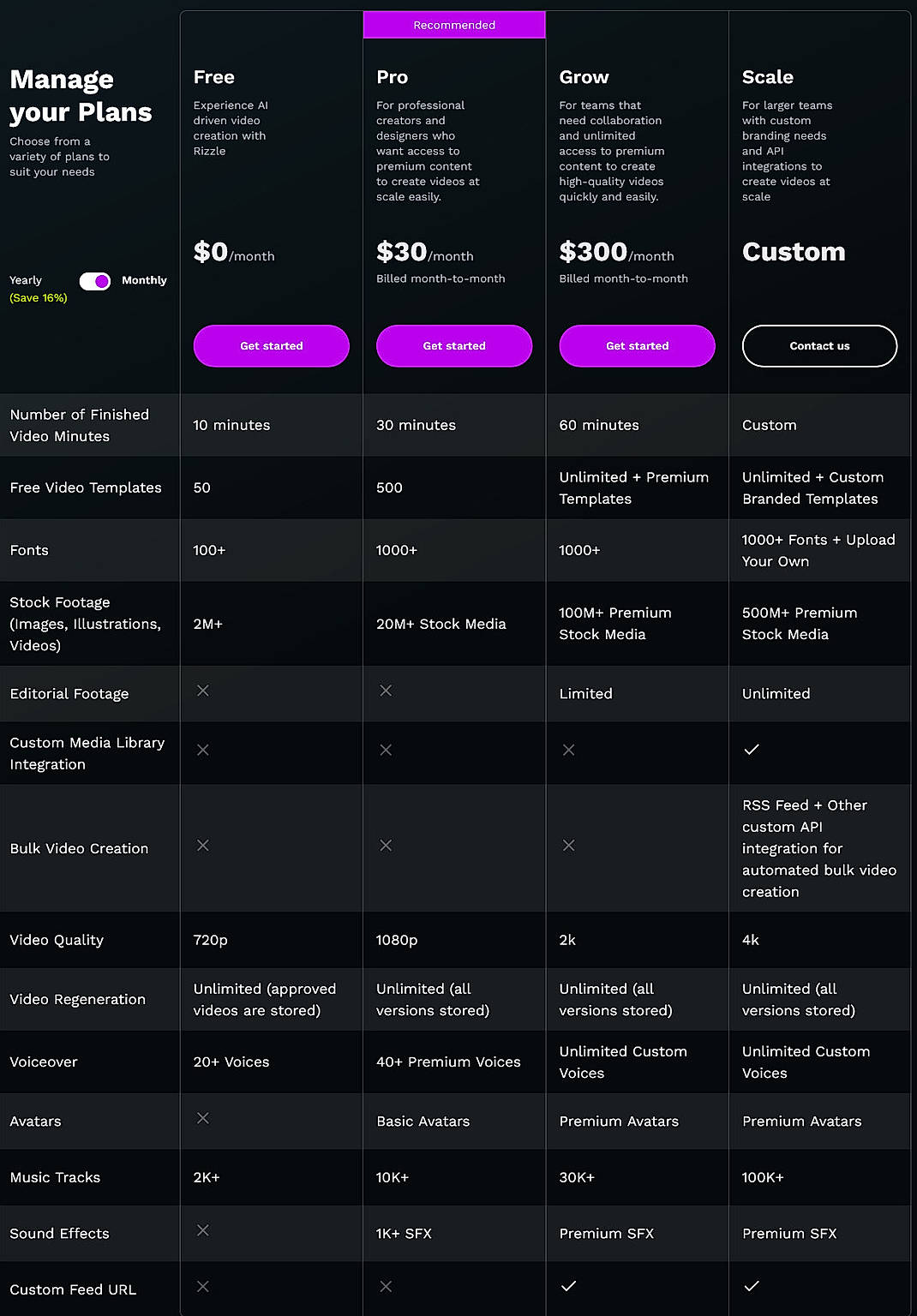Click Contact us for the Scale plan
917x1316 pixels.
tap(818, 346)
